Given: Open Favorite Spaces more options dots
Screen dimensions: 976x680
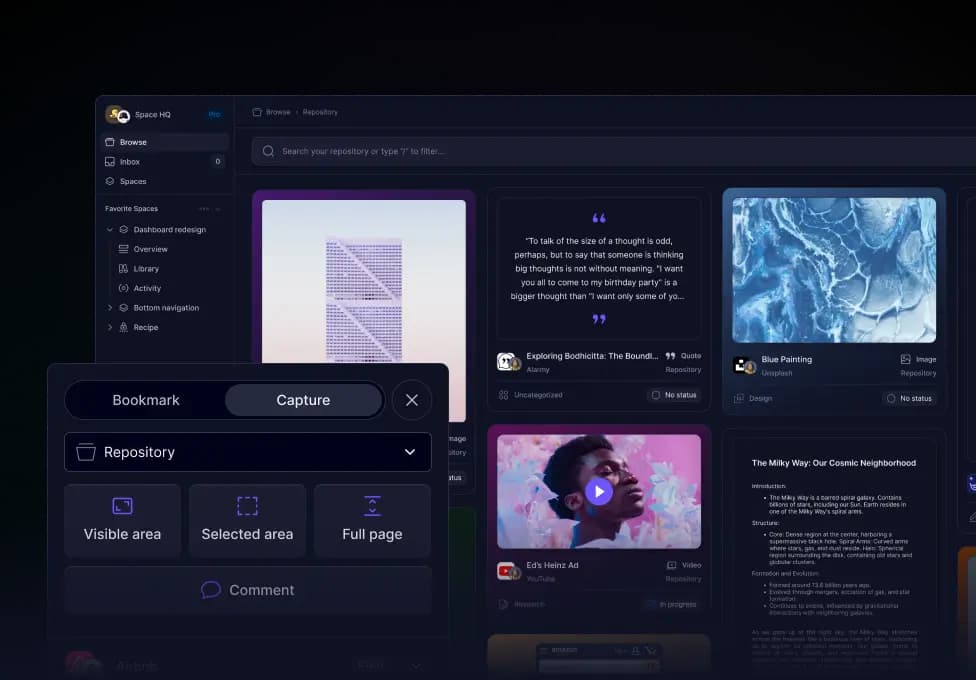Looking at the screenshot, I should point(204,209).
